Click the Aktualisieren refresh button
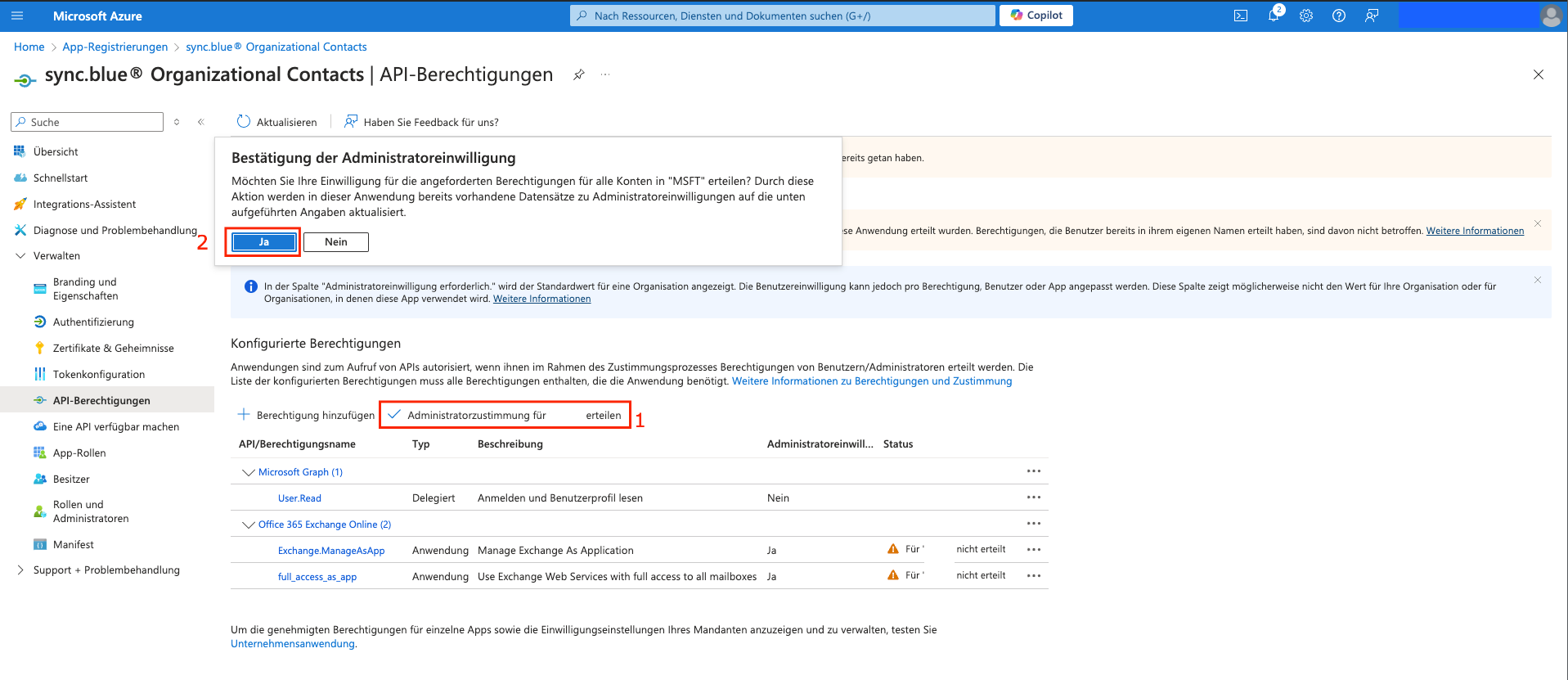The height and width of the screenshot is (680, 1568). [277, 122]
